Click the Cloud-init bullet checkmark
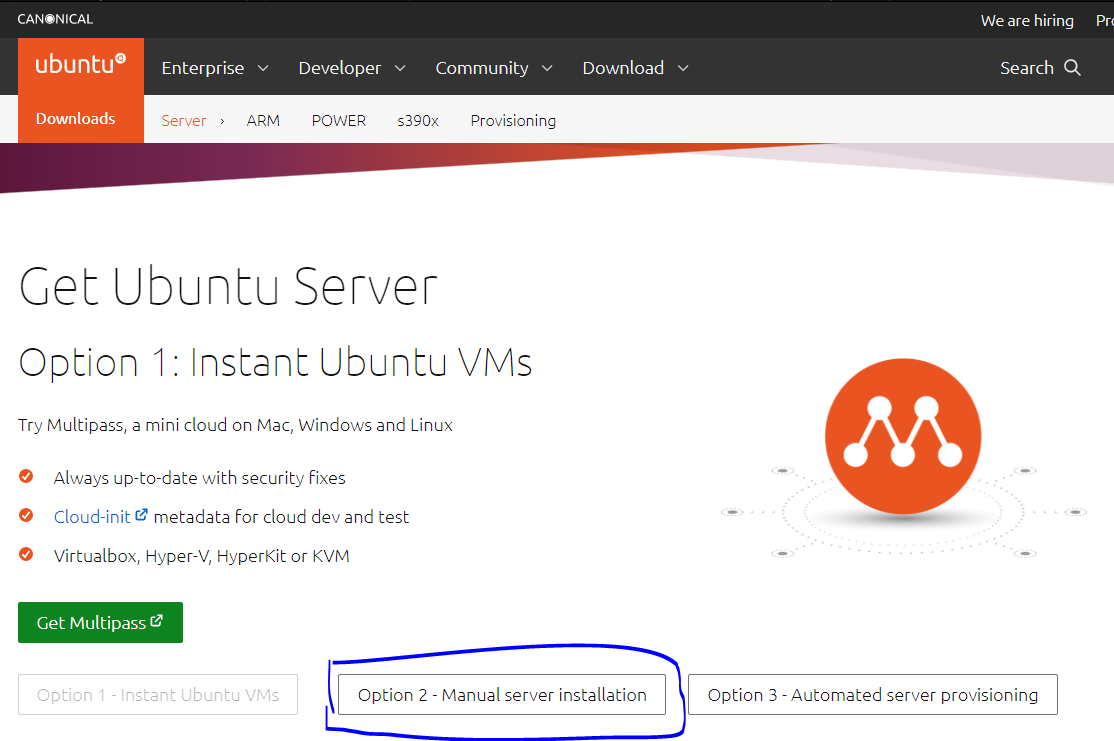 click(26, 515)
